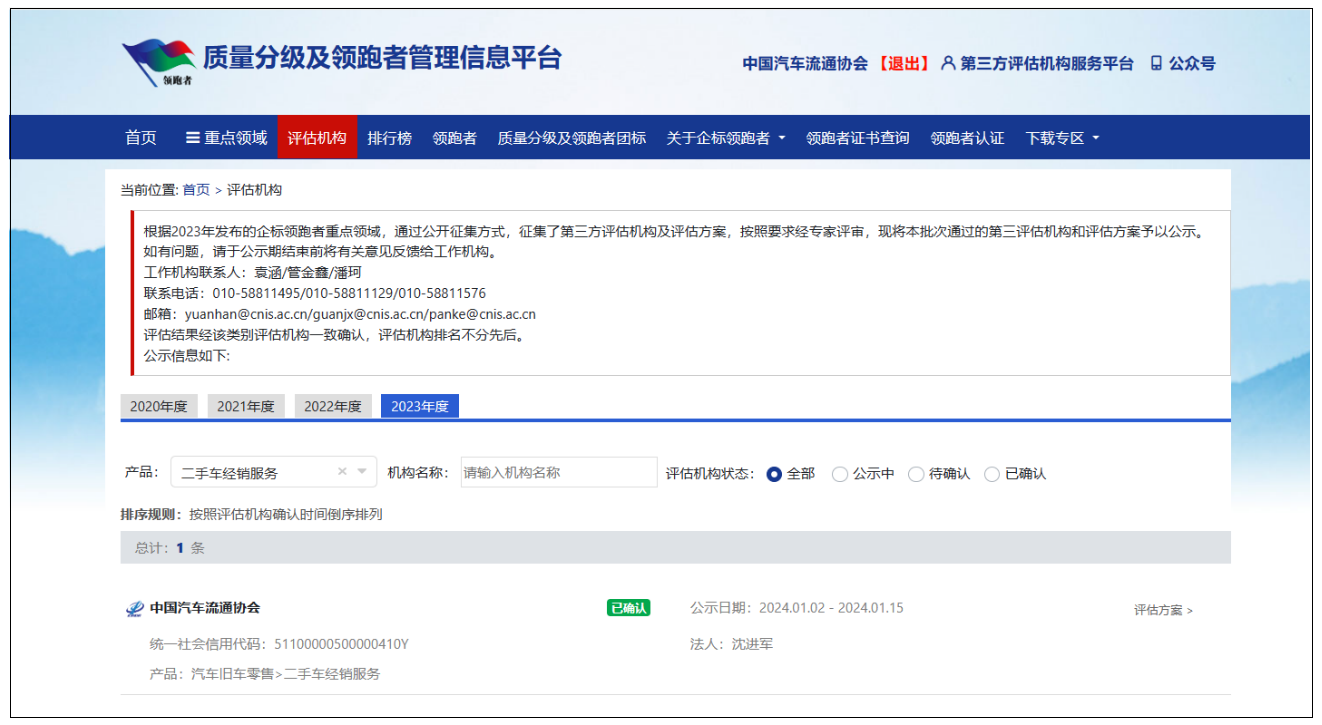The height and width of the screenshot is (725, 1322).
Task: Click the phone icon next to 公众号
Action: [x=1156, y=63]
